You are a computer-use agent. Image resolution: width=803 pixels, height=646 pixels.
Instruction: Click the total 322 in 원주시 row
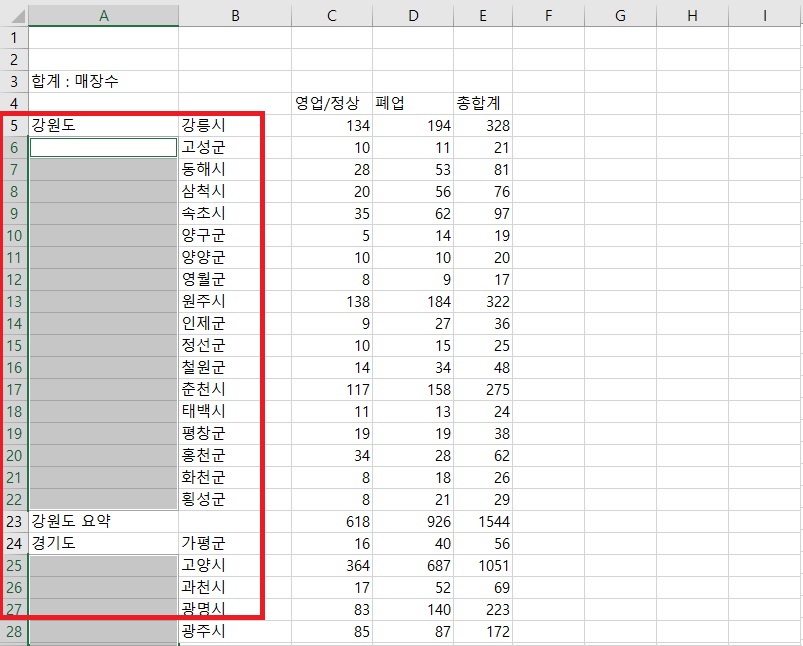pyautogui.click(x=483, y=302)
